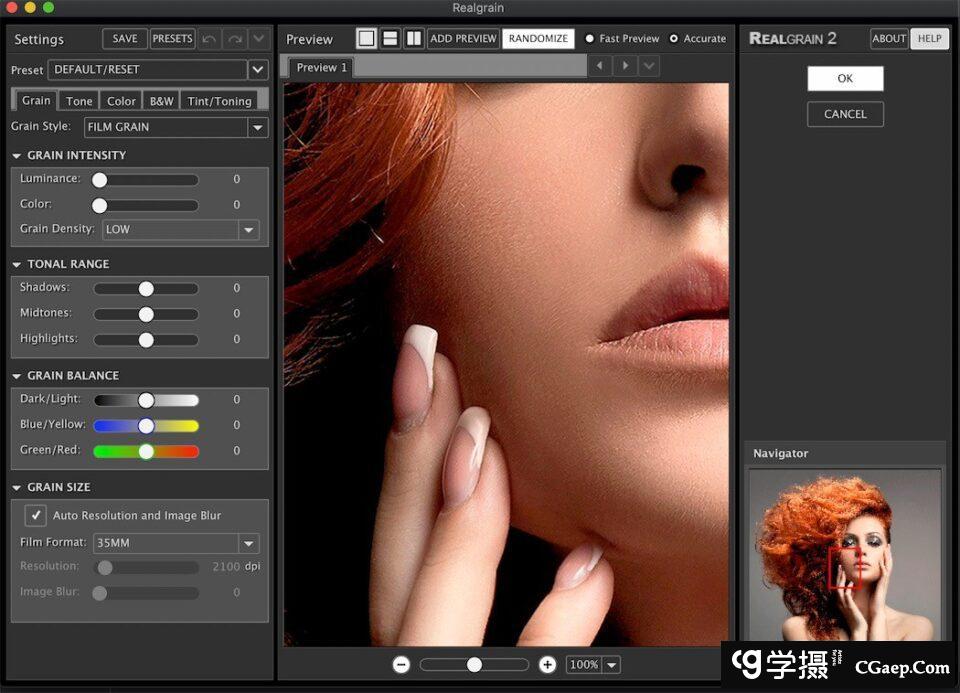Expand the Film Format dropdown
This screenshot has height=693, width=960.
[248, 543]
